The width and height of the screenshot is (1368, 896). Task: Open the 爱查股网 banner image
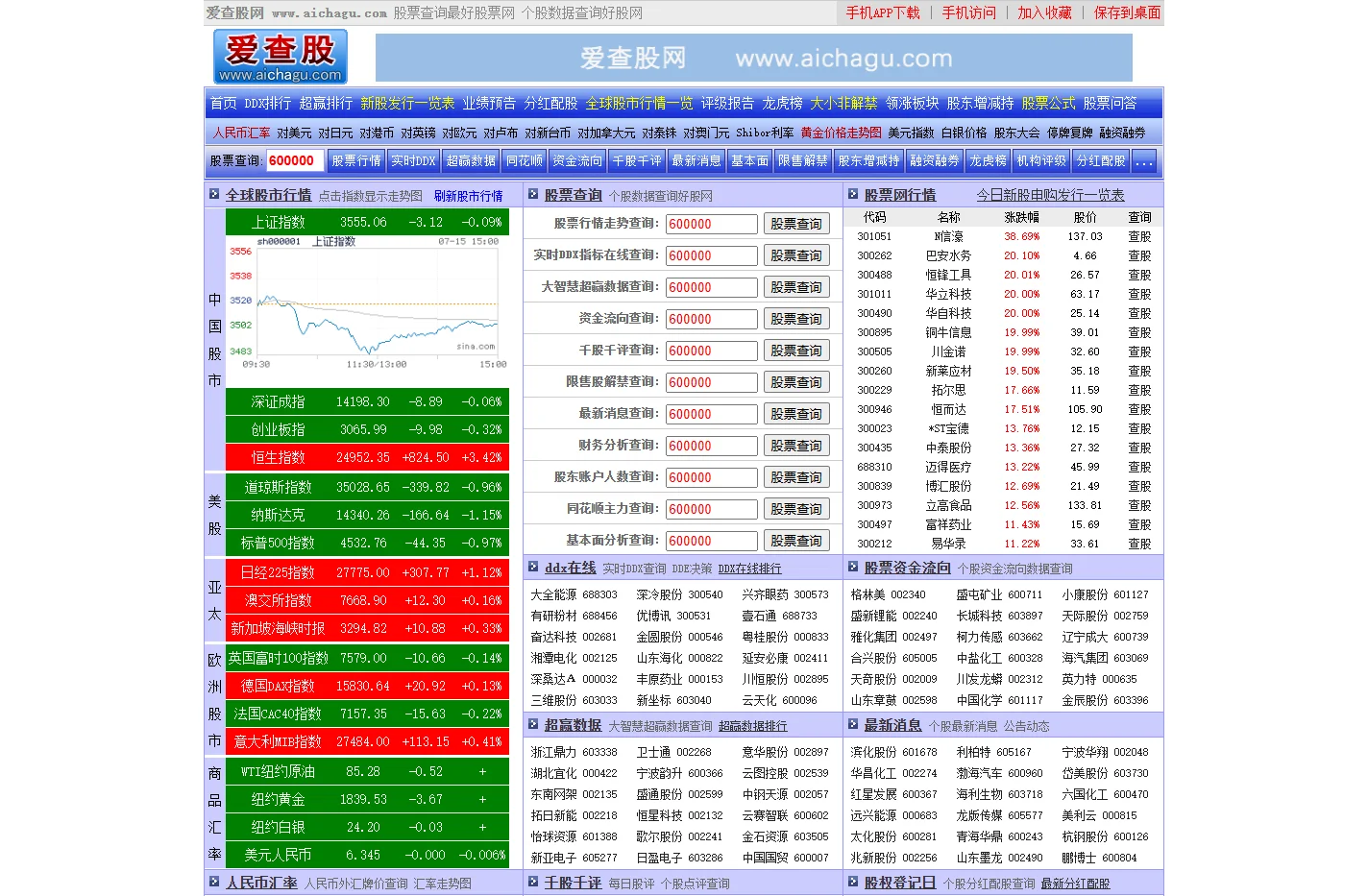pos(753,59)
